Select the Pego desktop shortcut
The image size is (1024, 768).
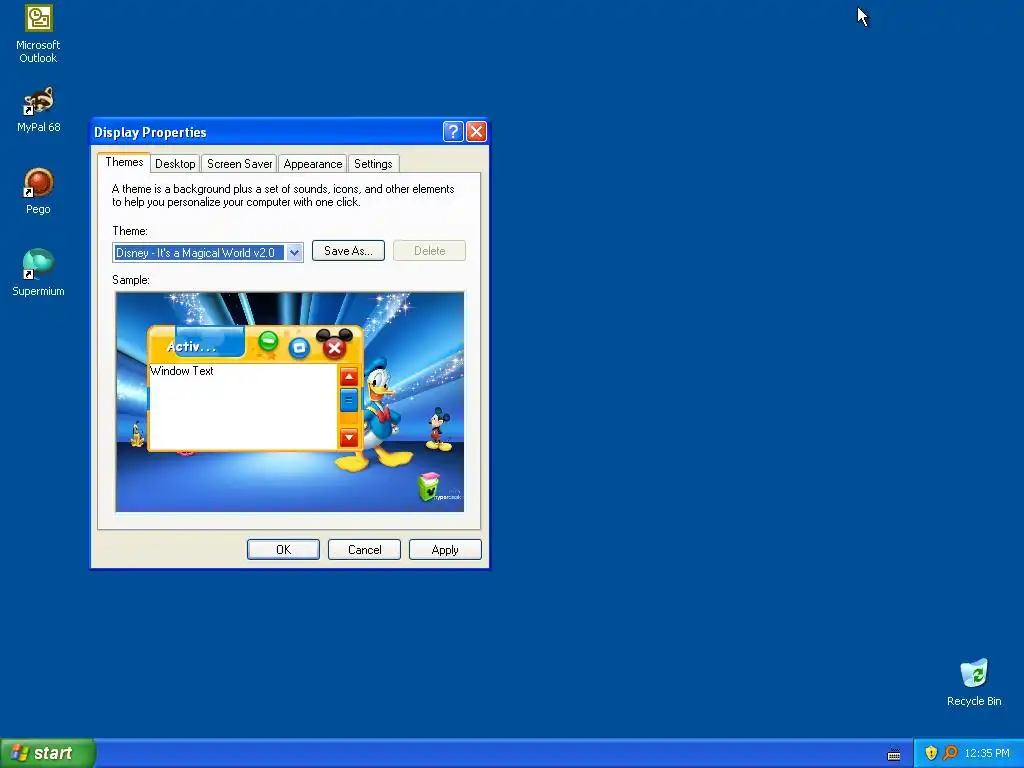(x=38, y=191)
